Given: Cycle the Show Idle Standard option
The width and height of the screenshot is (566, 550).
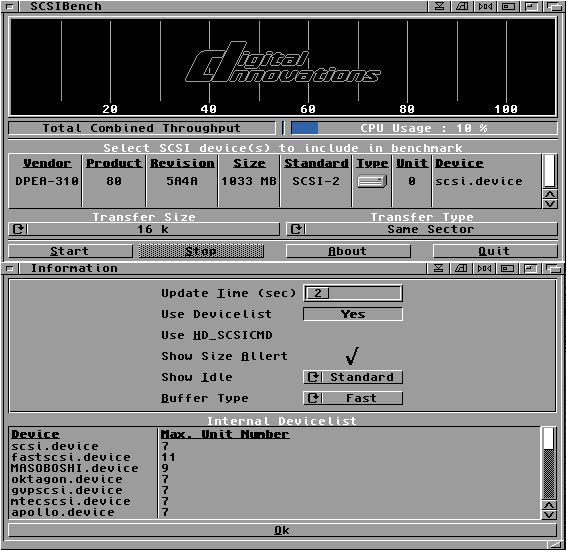Looking at the screenshot, I should [x=353, y=377].
